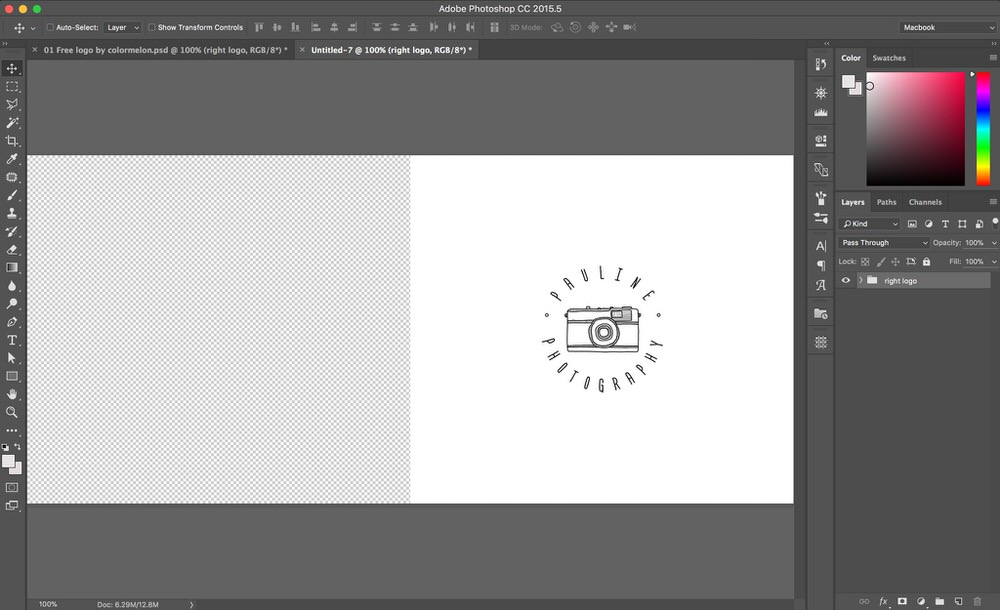
Task: Open the Kind filter dropdown
Action: coord(870,224)
